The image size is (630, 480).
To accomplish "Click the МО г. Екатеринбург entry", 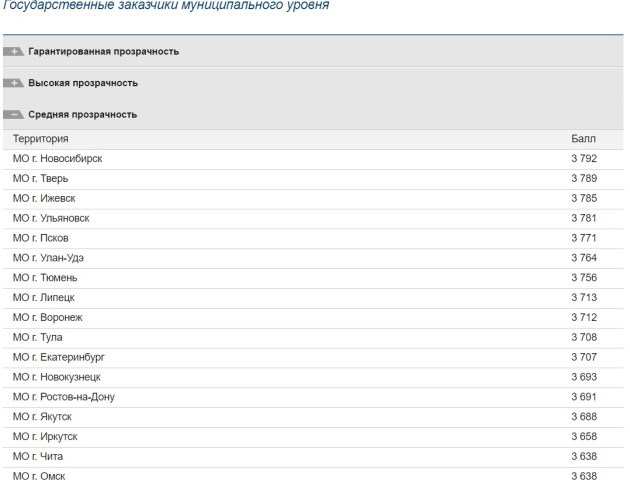I will 59,357.
